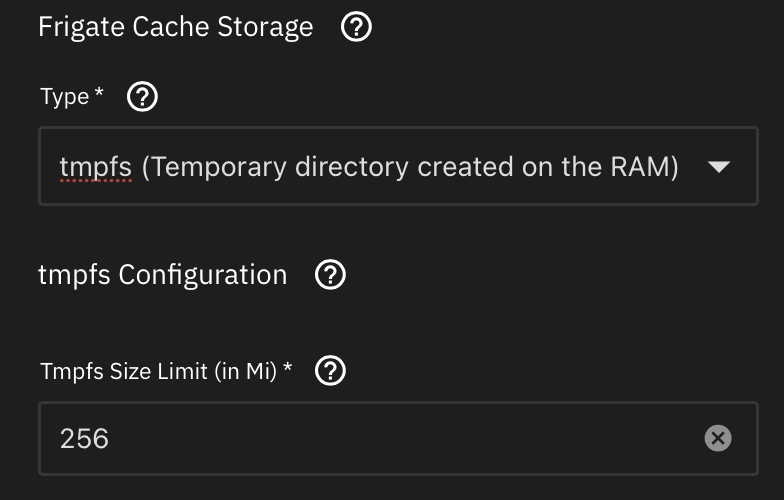Click the underlined word tmpfs in dropdown
Image resolution: width=784 pixels, height=500 pixels.
[x=95, y=167]
